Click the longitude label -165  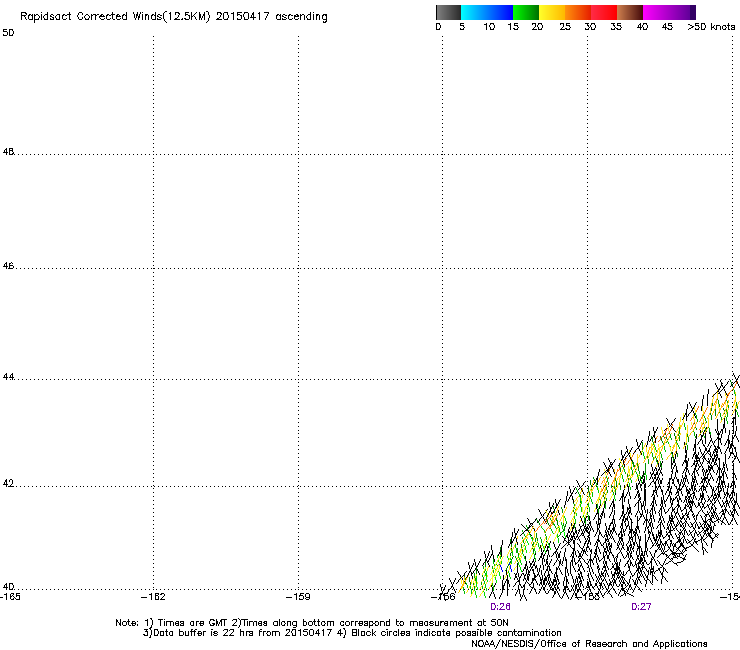[x=10, y=597]
